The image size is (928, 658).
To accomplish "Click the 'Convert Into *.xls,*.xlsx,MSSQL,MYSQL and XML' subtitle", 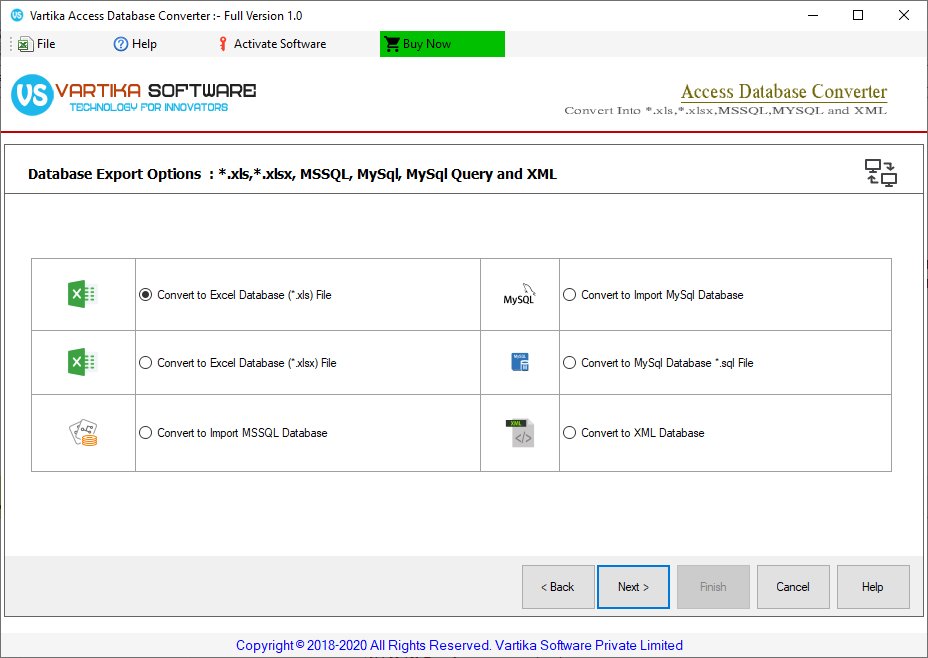I will (x=726, y=111).
